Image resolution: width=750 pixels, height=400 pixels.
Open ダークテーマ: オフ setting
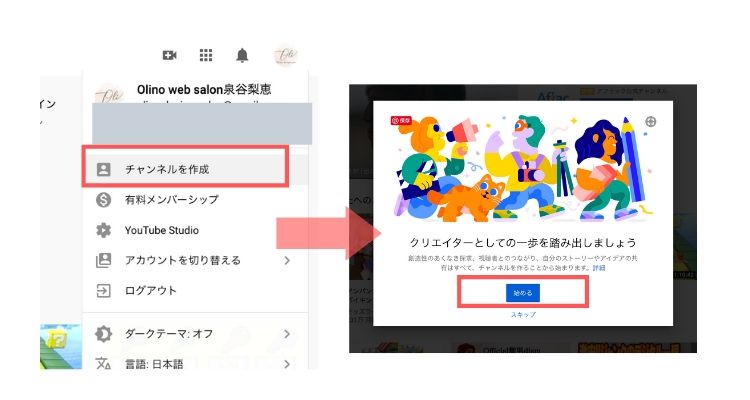tap(195, 333)
